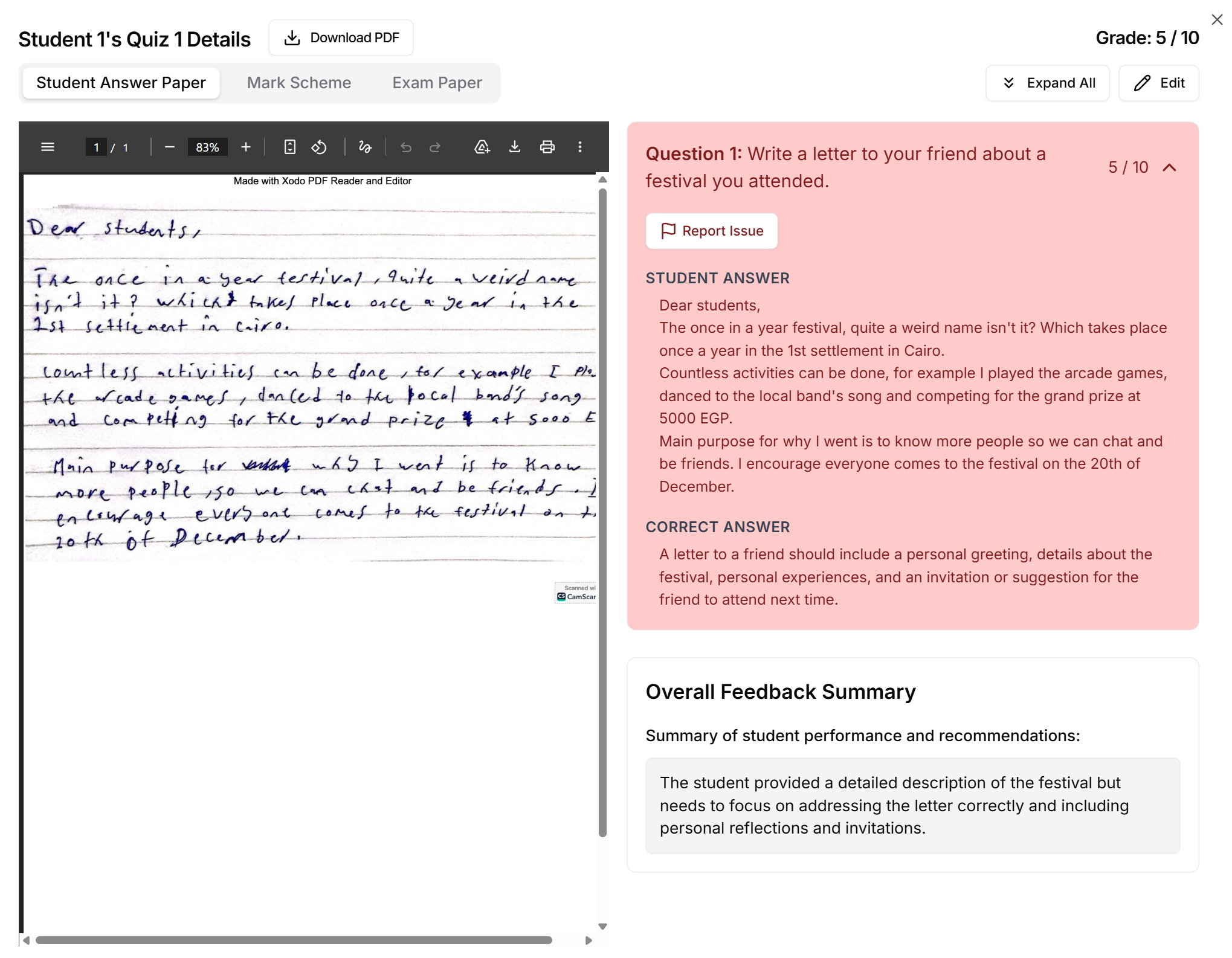Screen dimensions: 1232x958
Task: Open the Exam Paper tab
Action: [x=437, y=83]
